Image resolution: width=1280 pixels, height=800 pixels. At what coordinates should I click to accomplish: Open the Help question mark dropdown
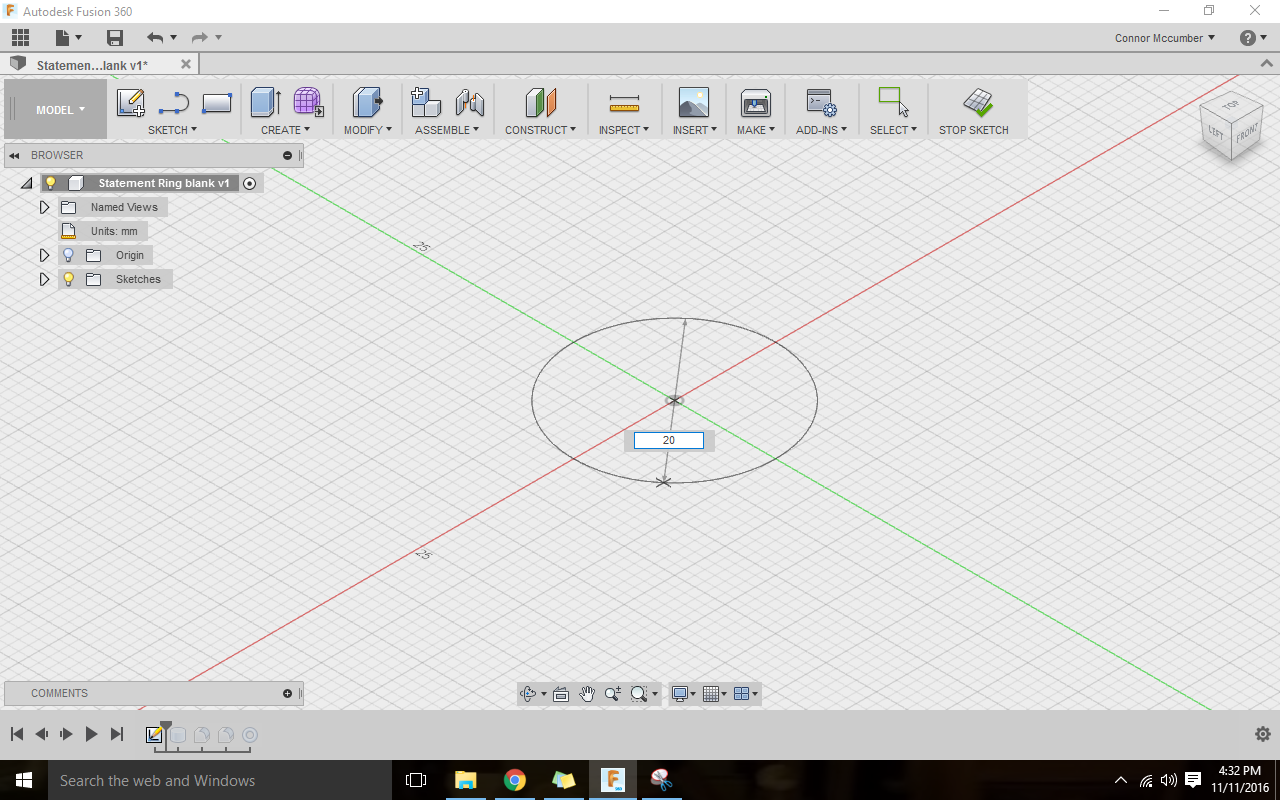click(x=1253, y=38)
